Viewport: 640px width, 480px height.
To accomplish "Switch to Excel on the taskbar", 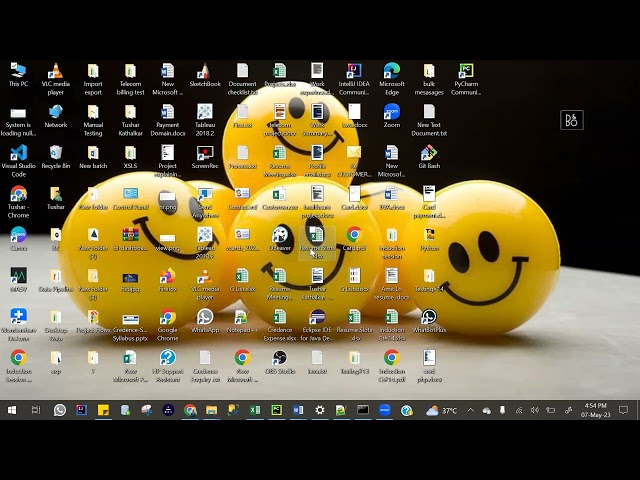I will click(x=255, y=410).
